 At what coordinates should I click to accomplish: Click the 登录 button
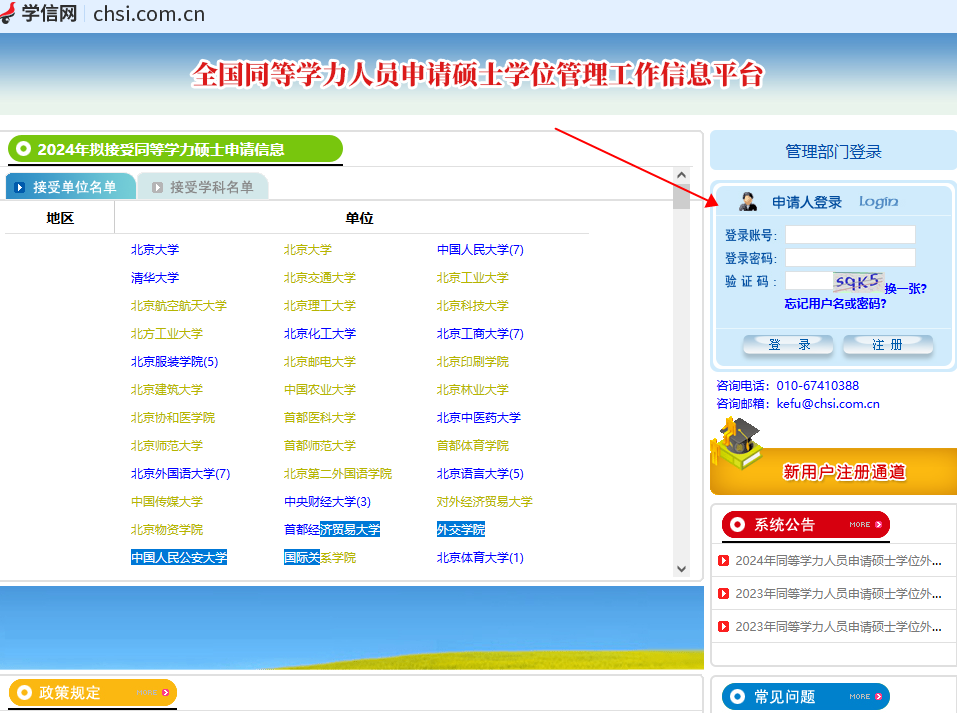(x=788, y=345)
